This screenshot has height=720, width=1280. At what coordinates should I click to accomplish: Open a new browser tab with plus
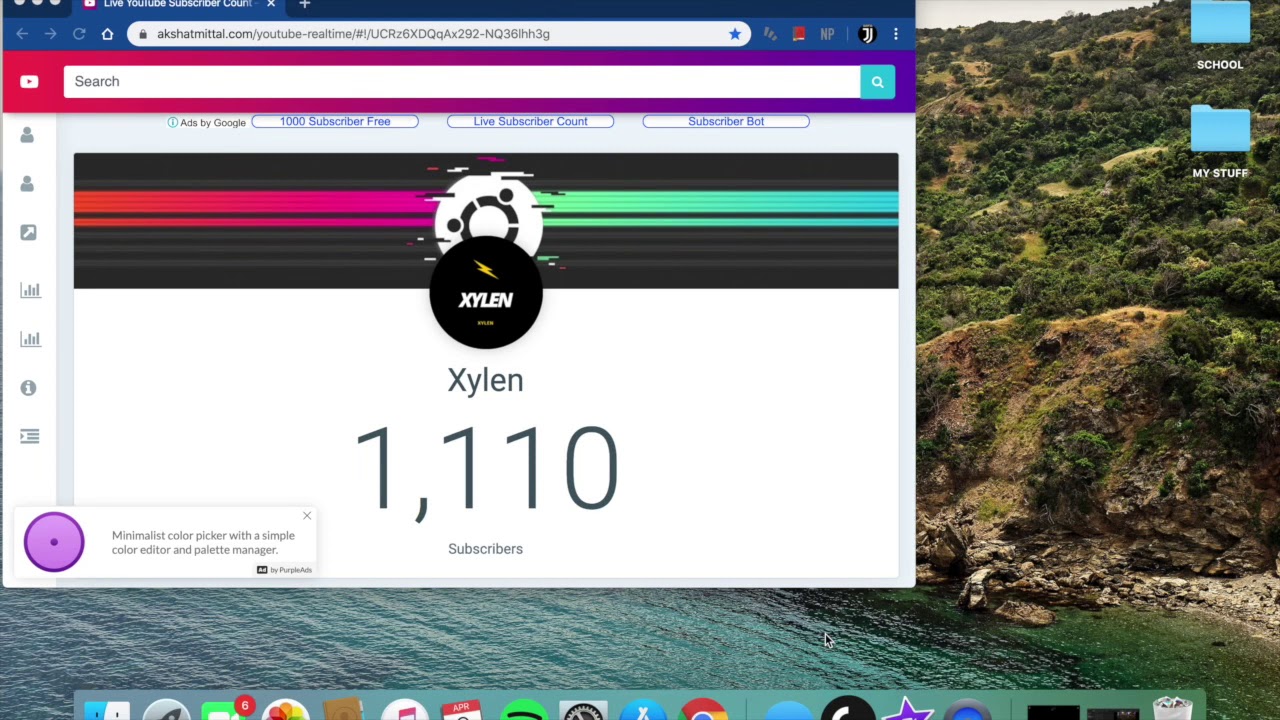click(305, 4)
